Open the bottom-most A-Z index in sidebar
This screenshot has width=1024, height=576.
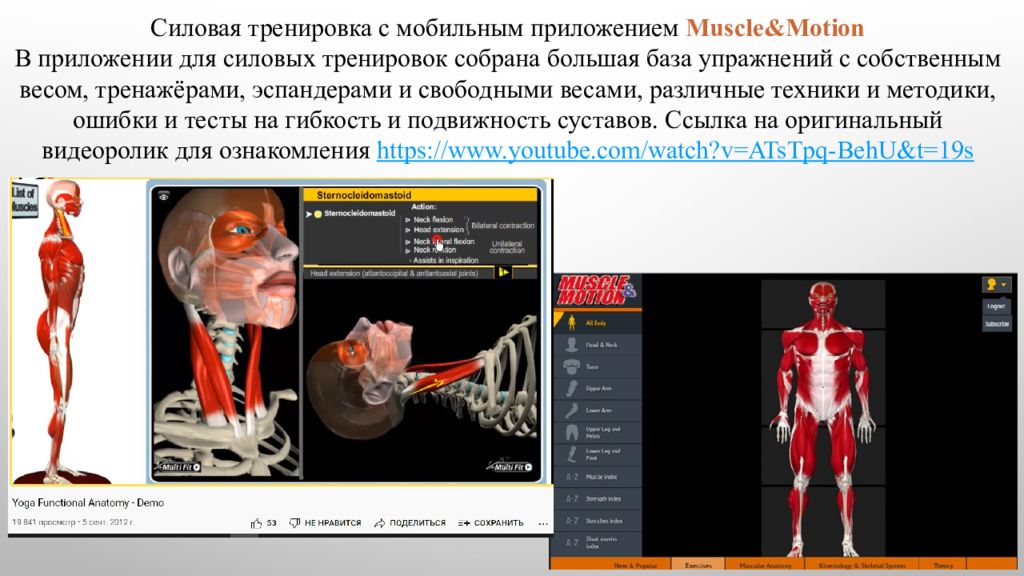point(598,543)
